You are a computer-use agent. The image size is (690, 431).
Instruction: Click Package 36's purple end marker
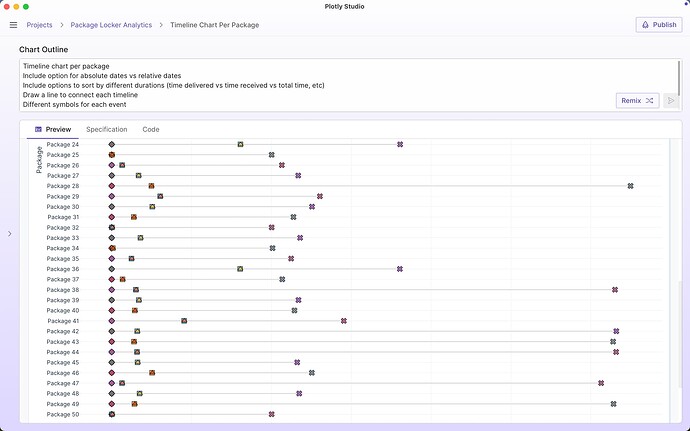[x=400, y=269]
